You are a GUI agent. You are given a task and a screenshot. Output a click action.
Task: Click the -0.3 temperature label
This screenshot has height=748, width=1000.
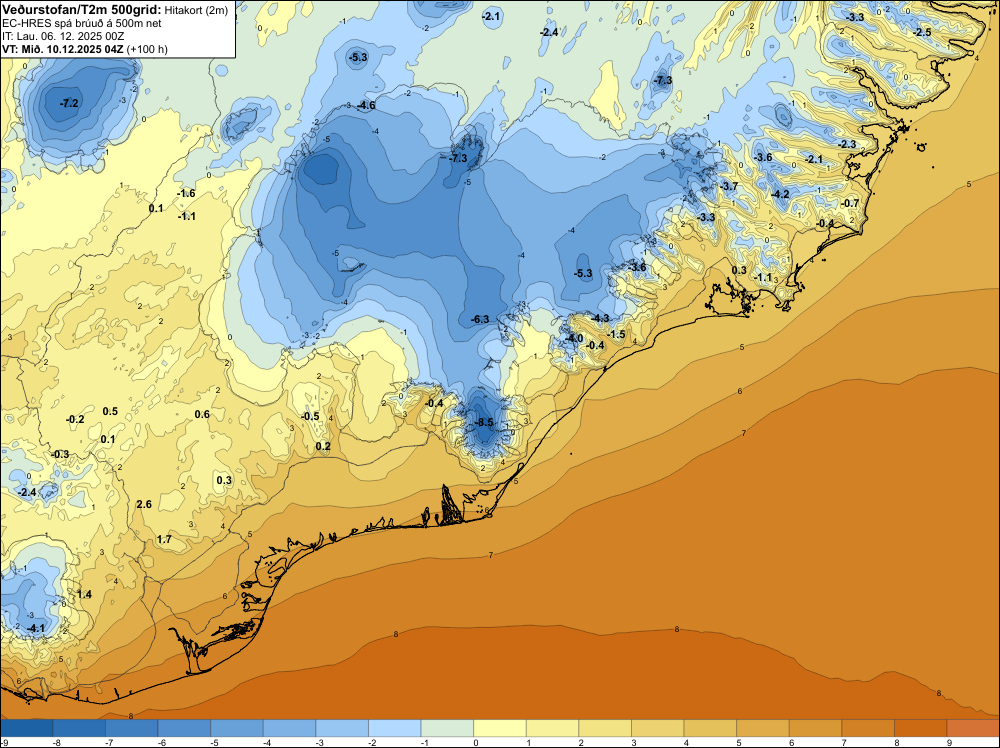60,454
